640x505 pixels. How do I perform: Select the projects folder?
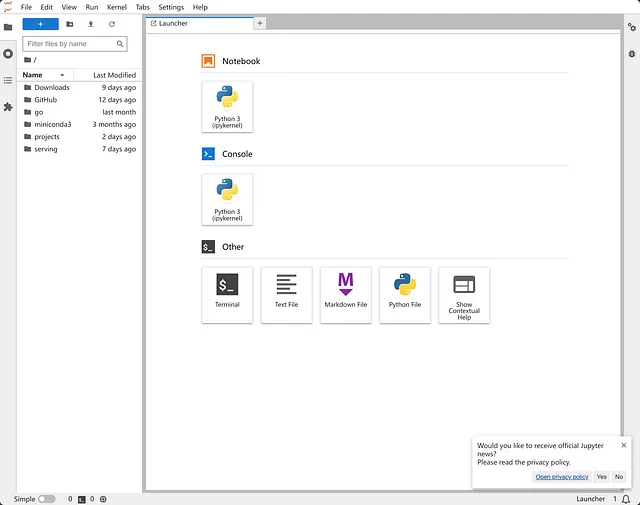point(80,136)
